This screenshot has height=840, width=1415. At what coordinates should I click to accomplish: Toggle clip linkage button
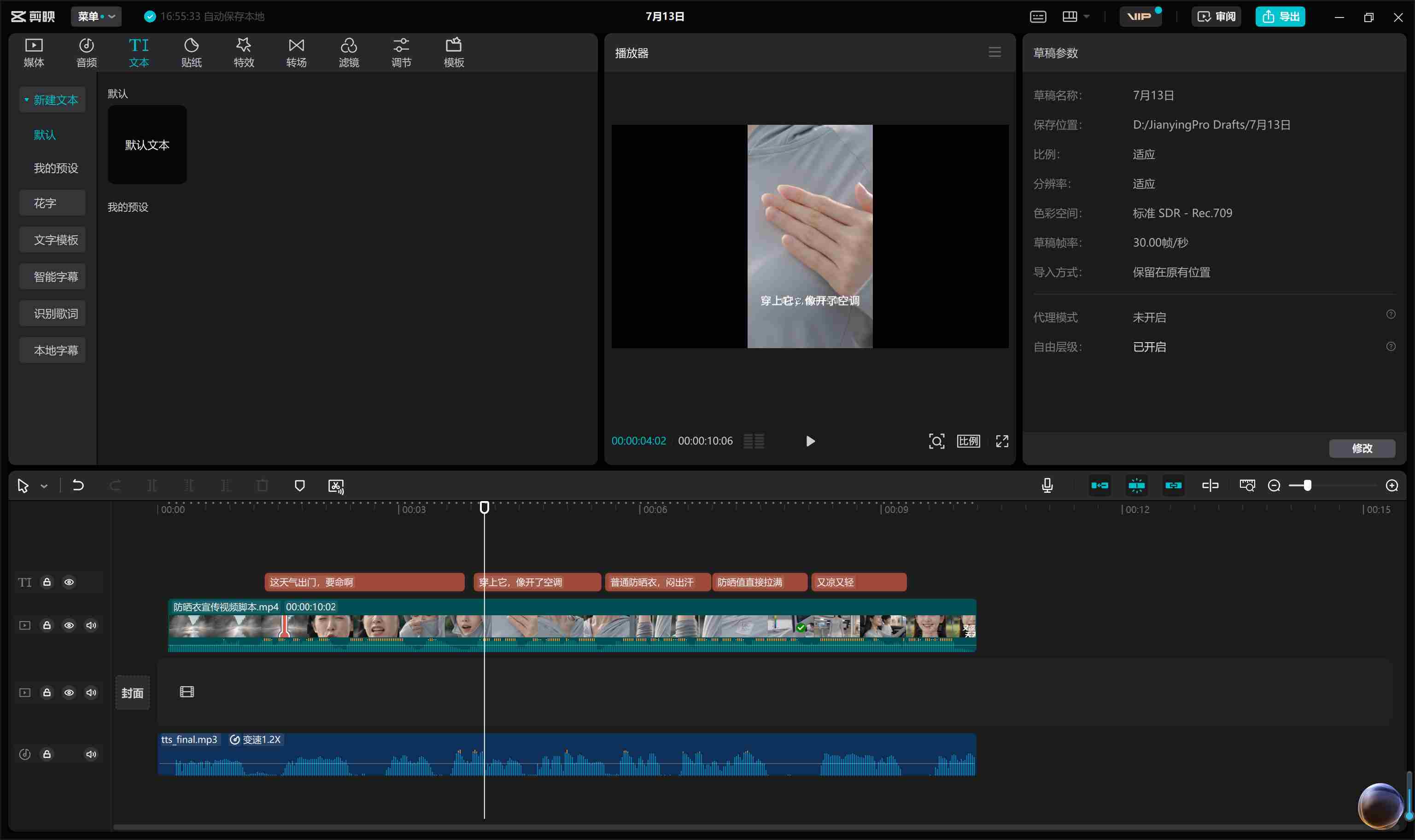click(1173, 485)
